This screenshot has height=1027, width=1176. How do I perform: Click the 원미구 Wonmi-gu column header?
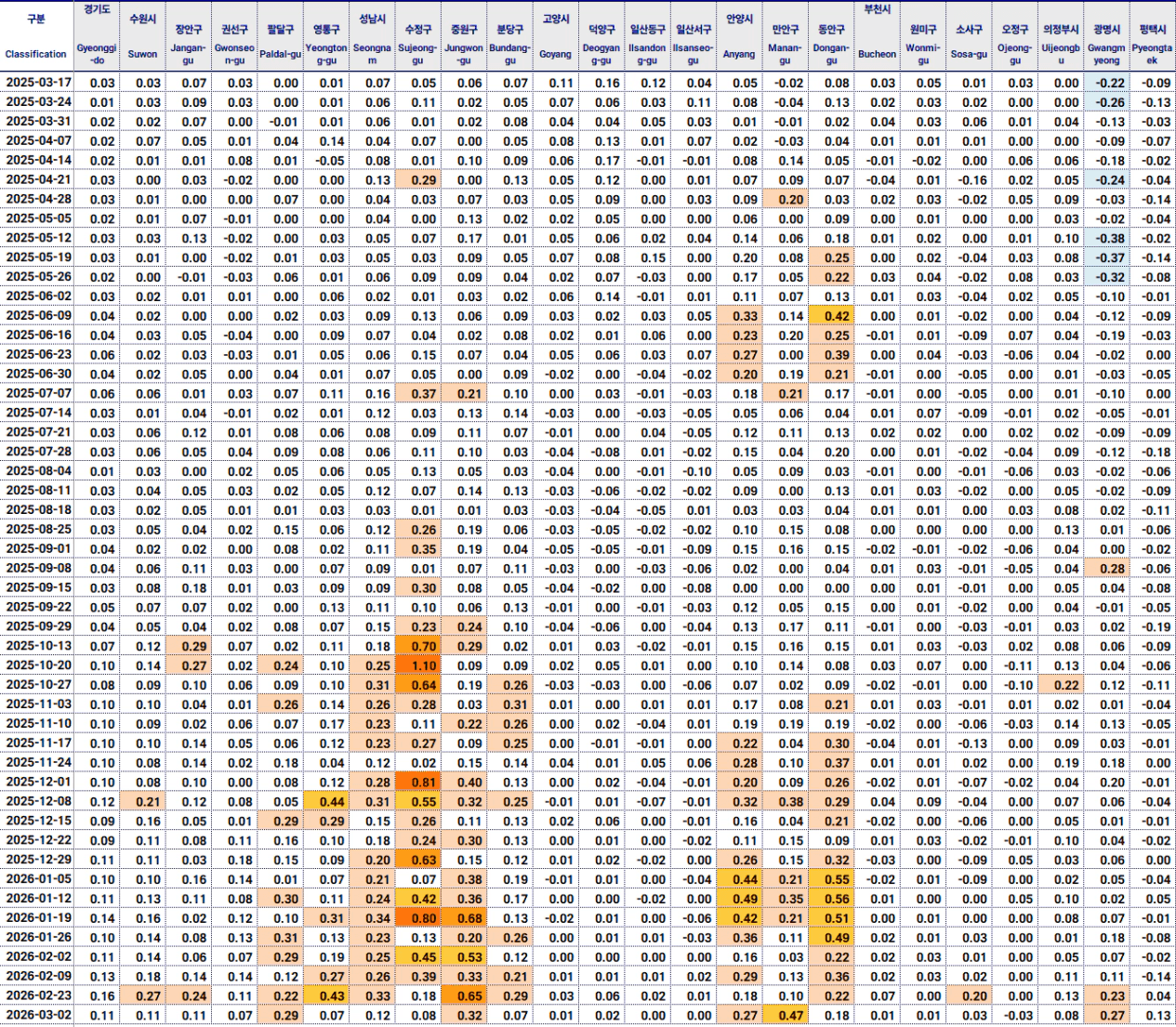click(923, 36)
